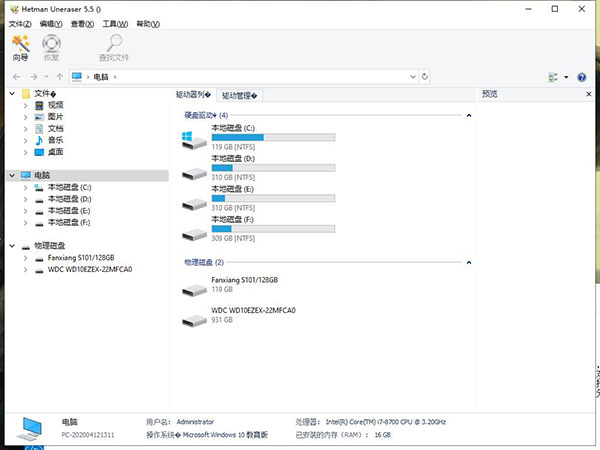Expand WDC WD10EZEX-22MFCA0 in the tree
The height and width of the screenshot is (450, 600).
click(x=26, y=270)
